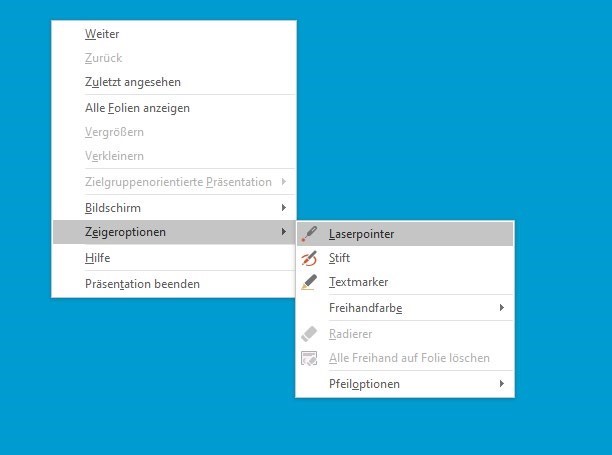Viewport: 612px width, 455px height.
Task: Expand the Pfeiloptionen submenu arrow
Action: coord(501,384)
